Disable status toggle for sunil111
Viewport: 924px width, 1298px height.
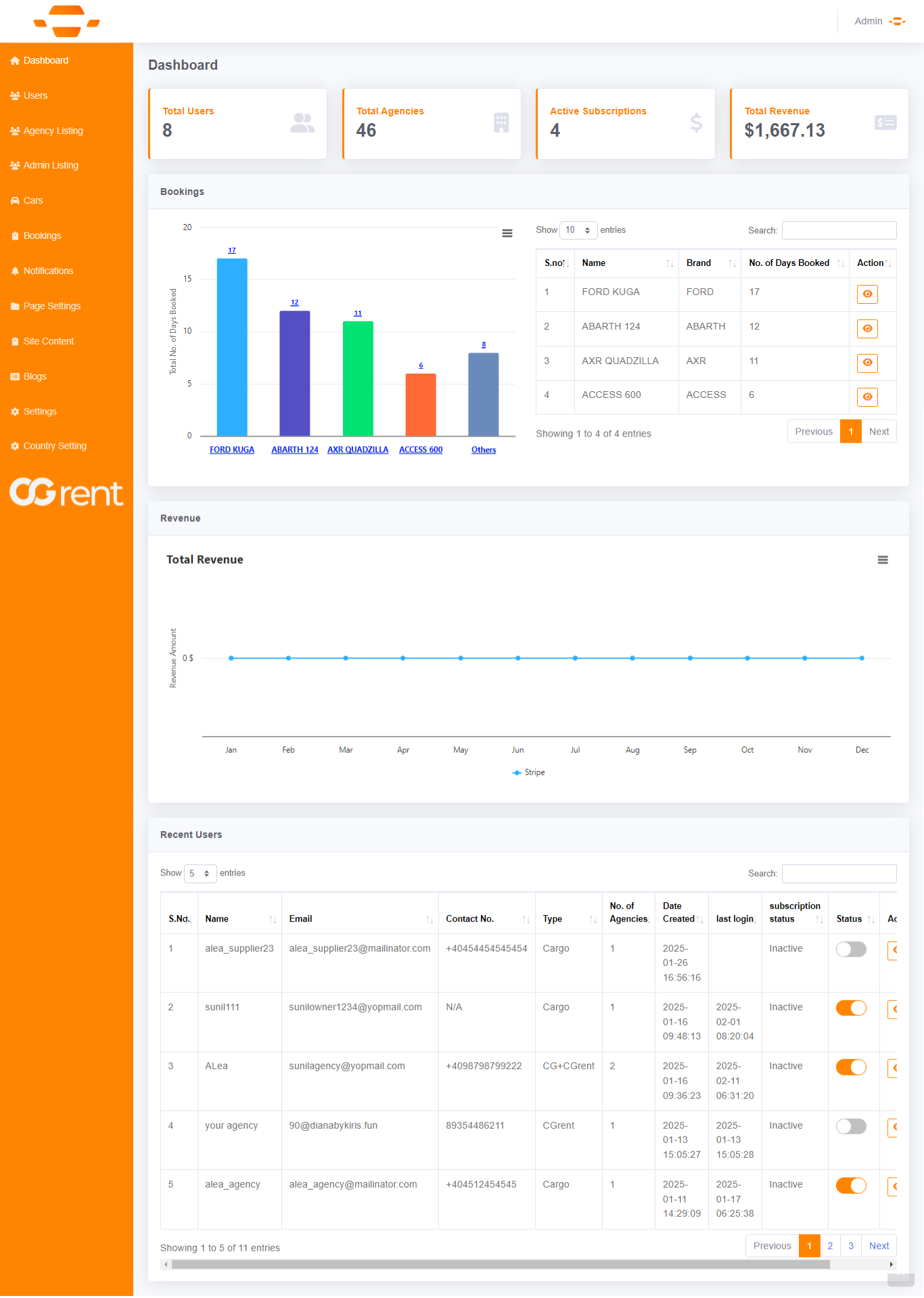click(850, 1008)
